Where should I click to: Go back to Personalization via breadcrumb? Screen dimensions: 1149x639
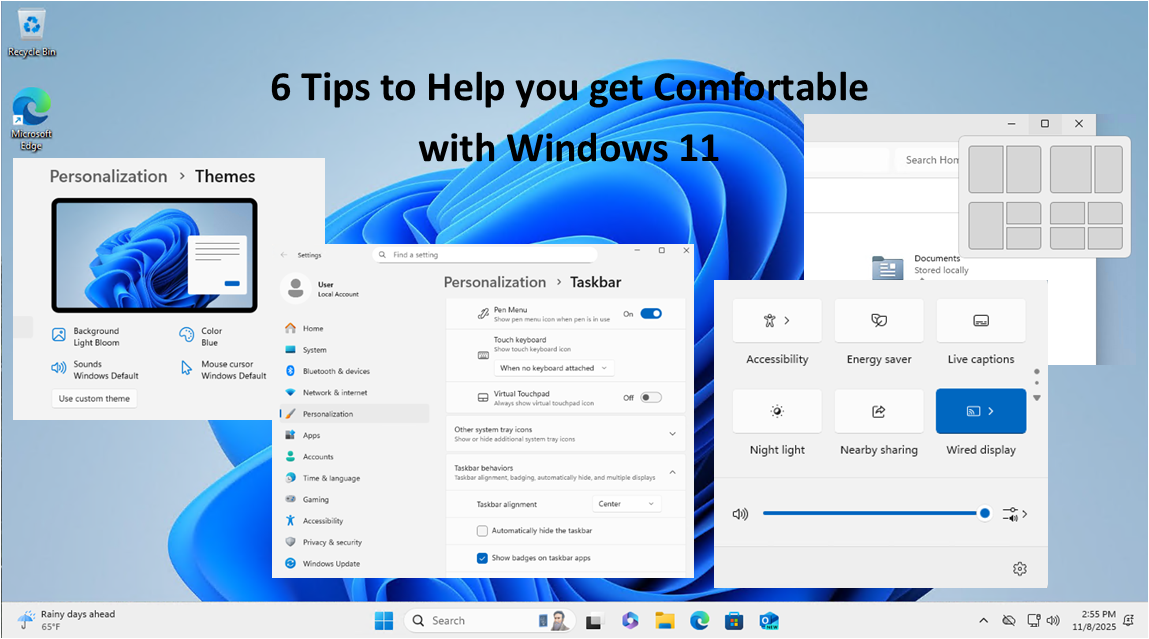coord(494,282)
